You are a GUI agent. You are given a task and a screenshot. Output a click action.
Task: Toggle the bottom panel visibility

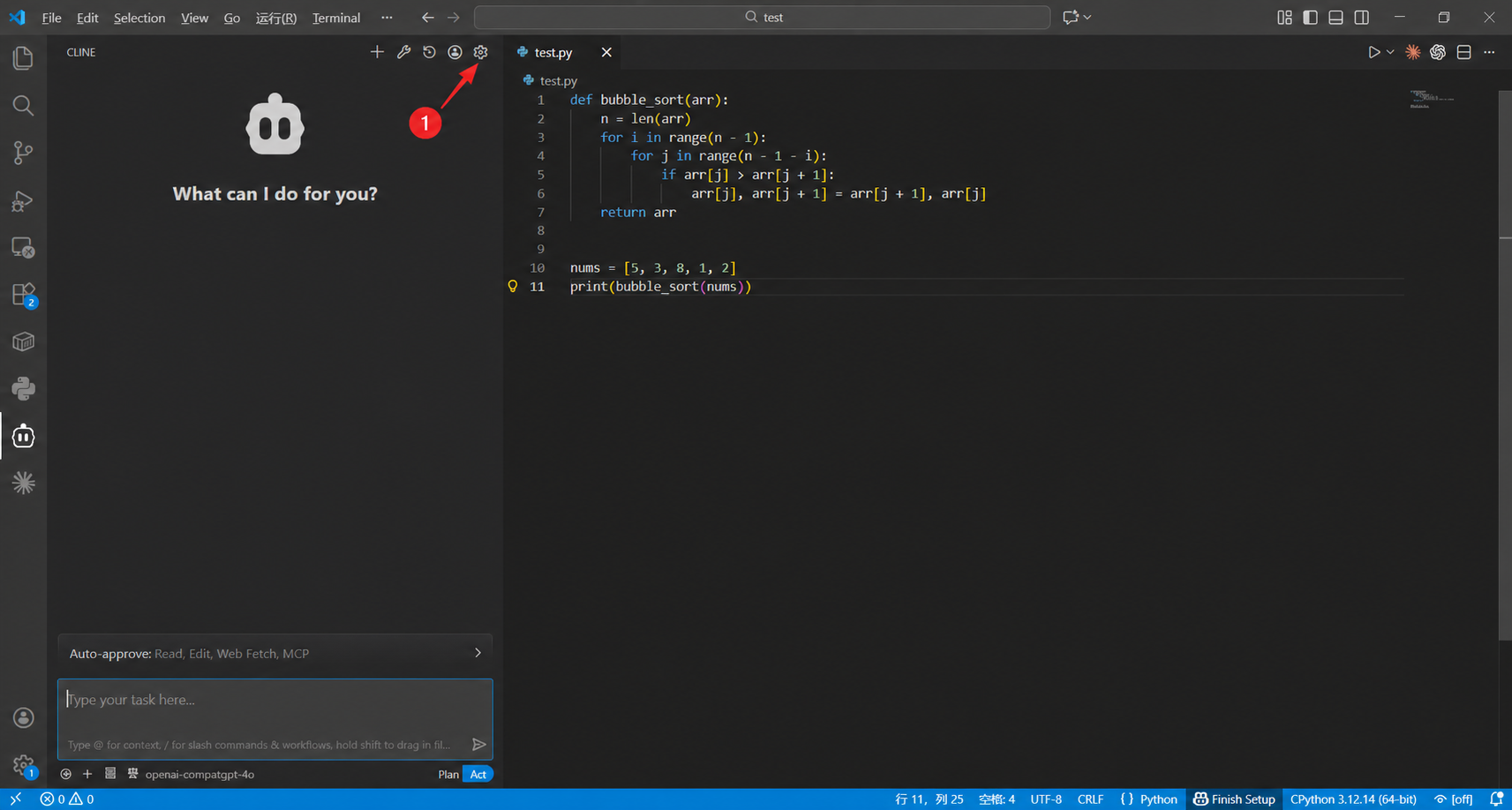pos(1336,18)
